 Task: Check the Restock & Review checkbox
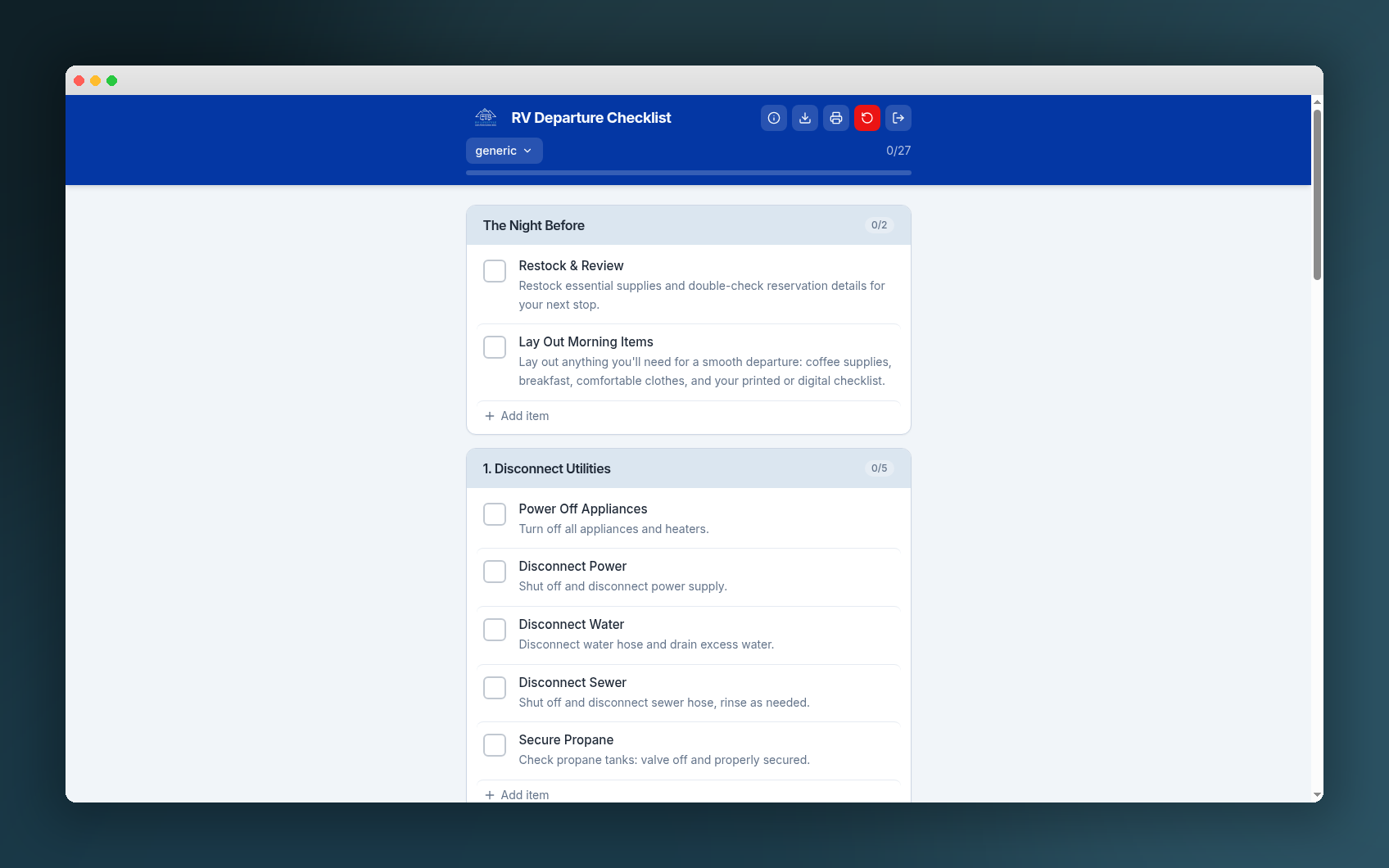(495, 271)
